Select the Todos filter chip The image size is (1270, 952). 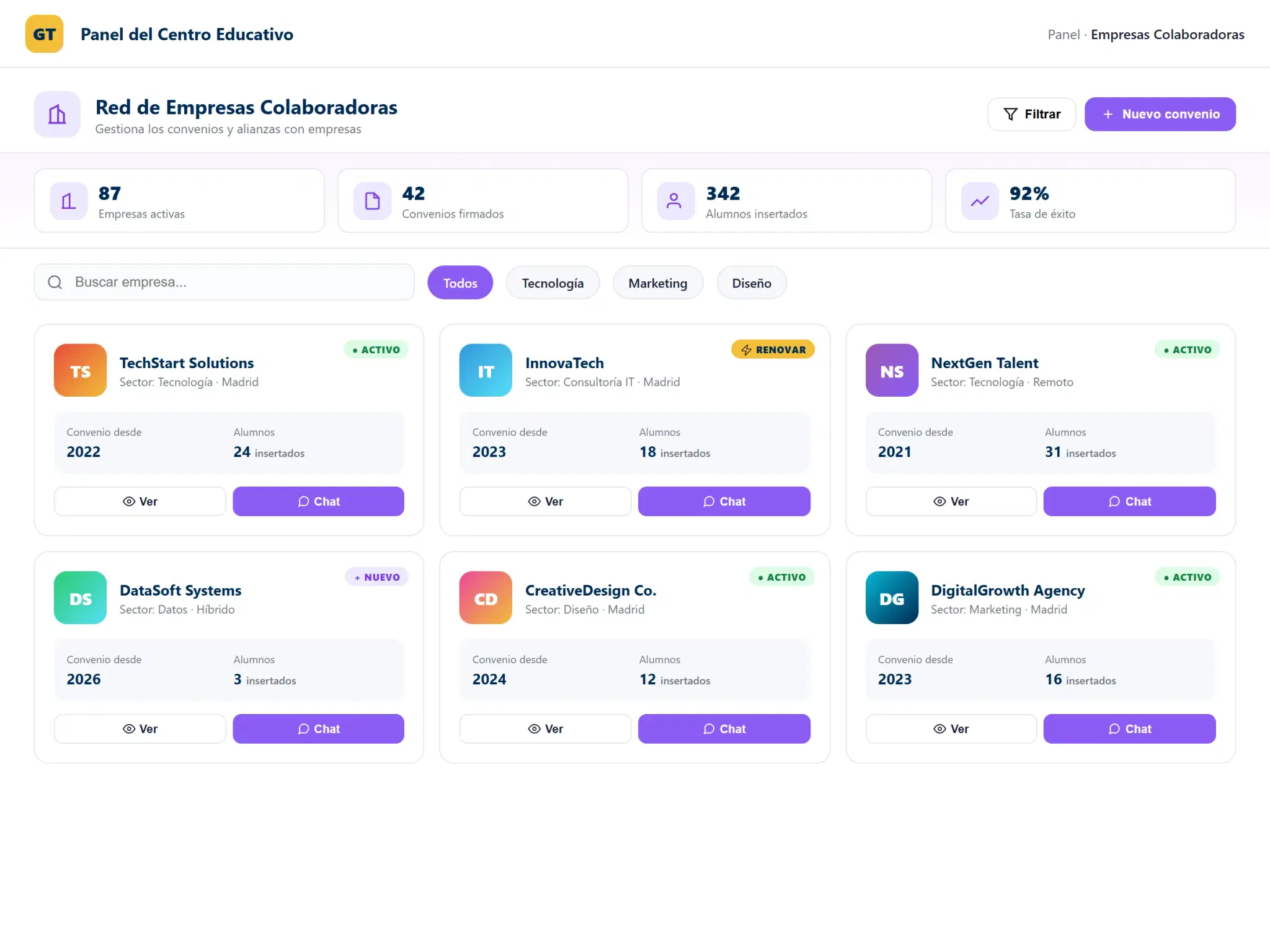pos(460,283)
